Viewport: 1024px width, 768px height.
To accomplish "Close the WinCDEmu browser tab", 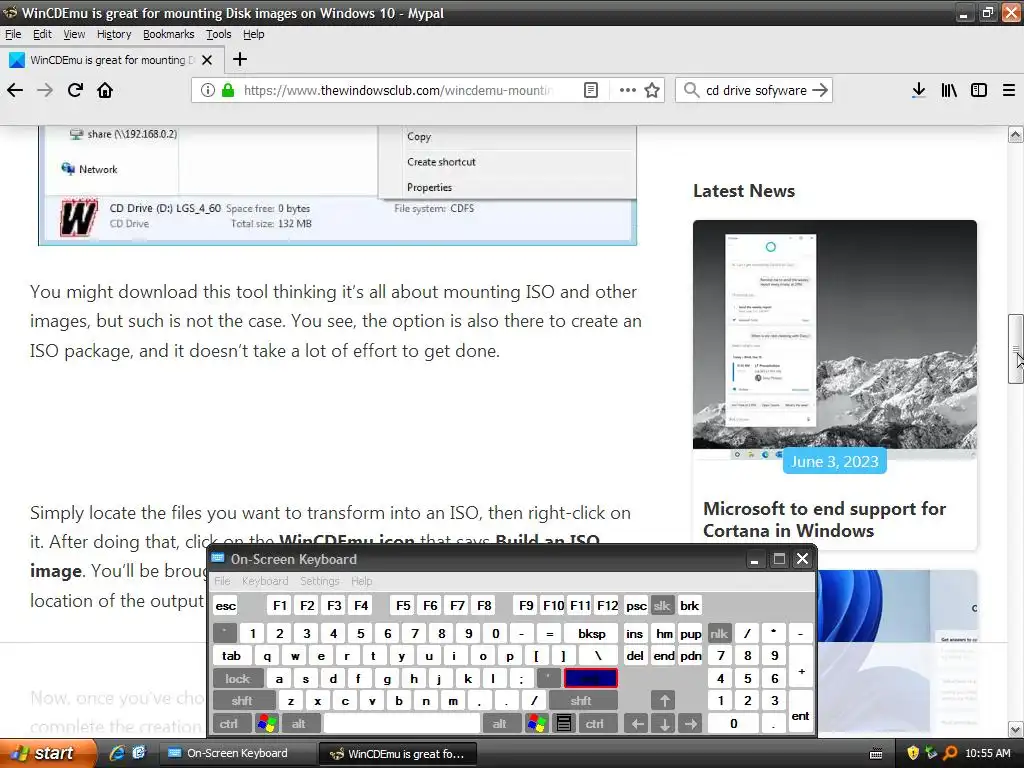I will [x=207, y=60].
